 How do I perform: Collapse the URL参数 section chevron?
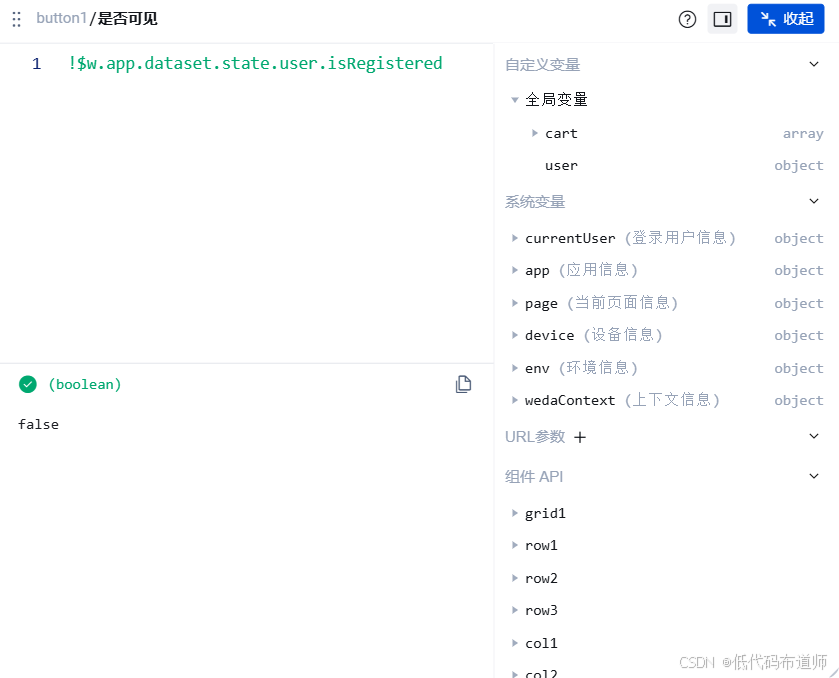pyautogui.click(x=814, y=436)
